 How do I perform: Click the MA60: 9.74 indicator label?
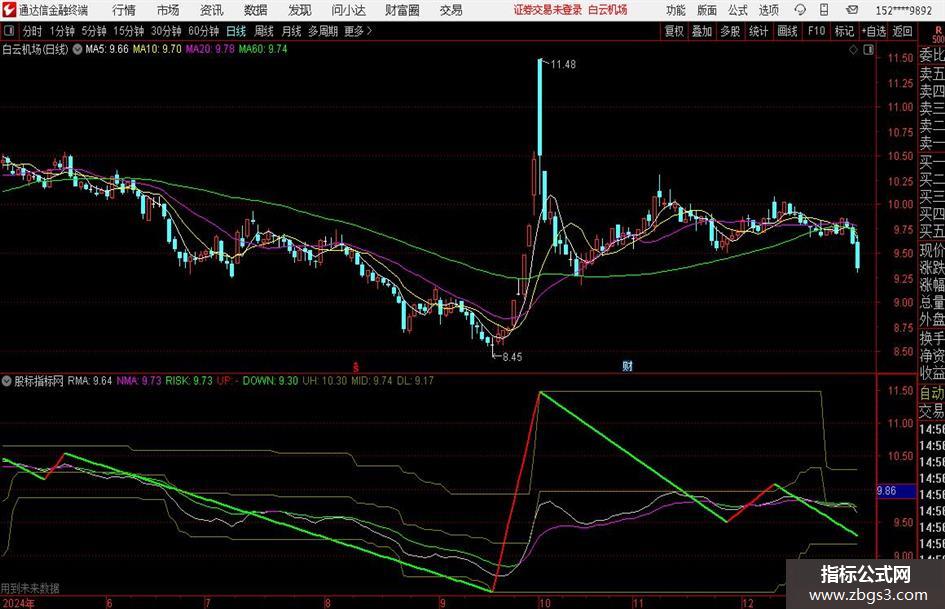(263, 49)
